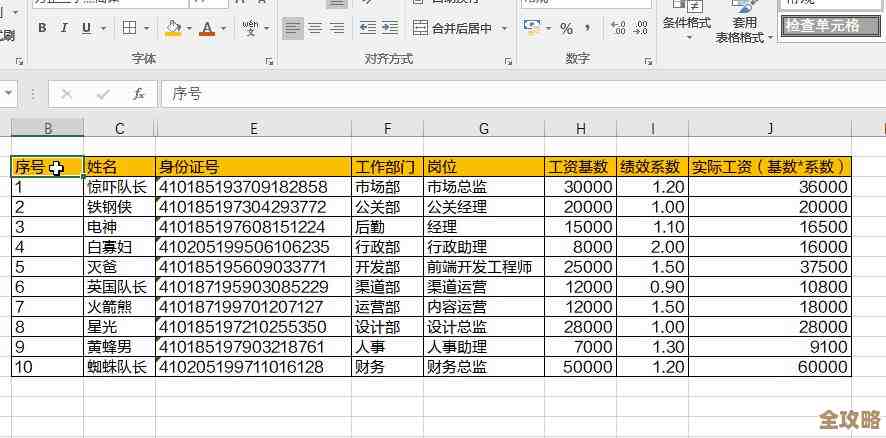Select the 姓名 header cell
The width and height of the screenshot is (886, 438).
[120, 167]
